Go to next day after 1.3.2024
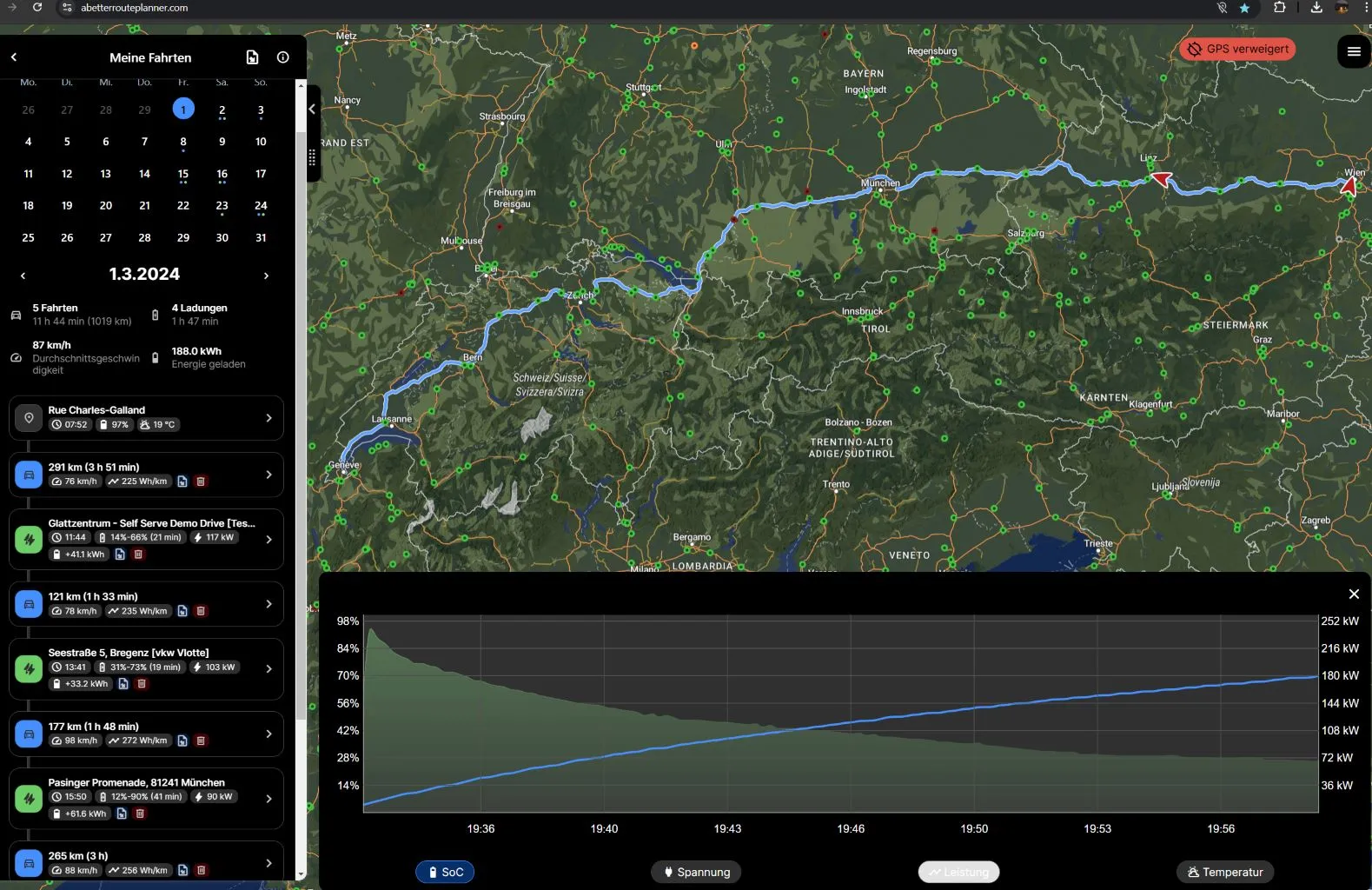This screenshot has width=1372, height=890. (266, 276)
